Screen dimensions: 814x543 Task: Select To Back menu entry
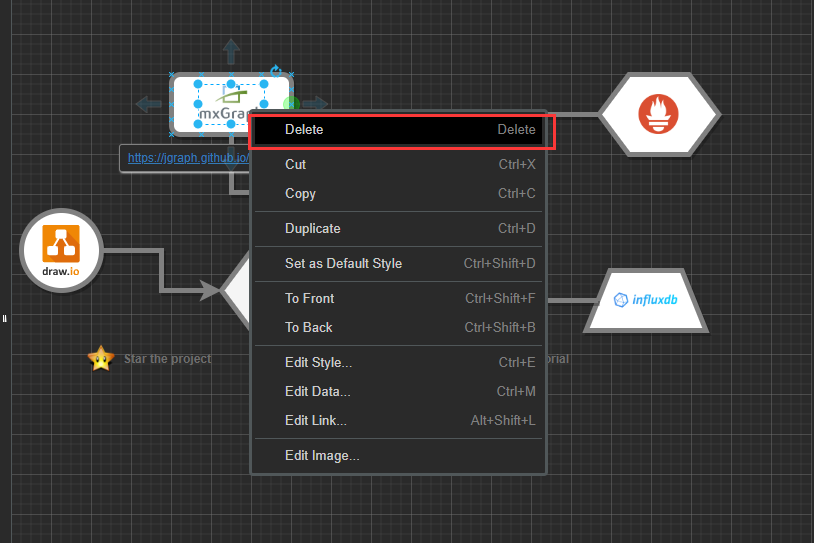[x=399, y=328]
